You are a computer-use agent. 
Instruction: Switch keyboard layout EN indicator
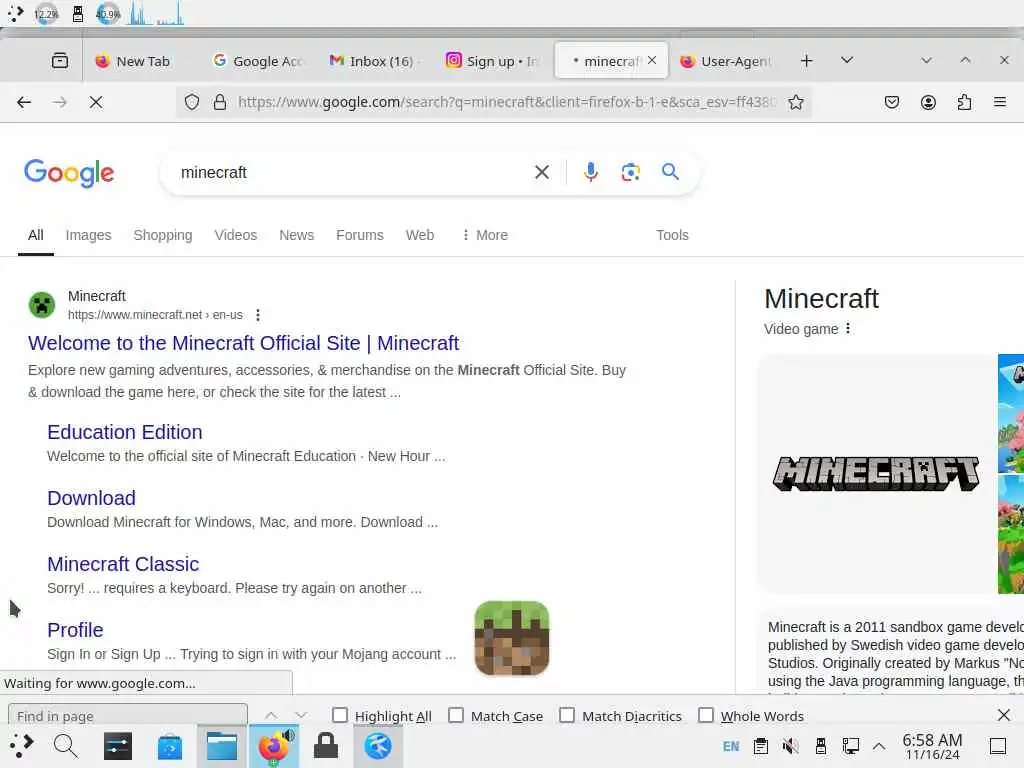(731, 746)
